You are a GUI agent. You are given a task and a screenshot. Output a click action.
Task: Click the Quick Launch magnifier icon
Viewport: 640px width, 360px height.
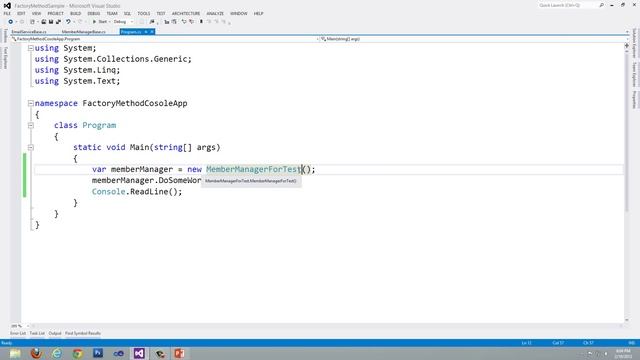[602, 5]
